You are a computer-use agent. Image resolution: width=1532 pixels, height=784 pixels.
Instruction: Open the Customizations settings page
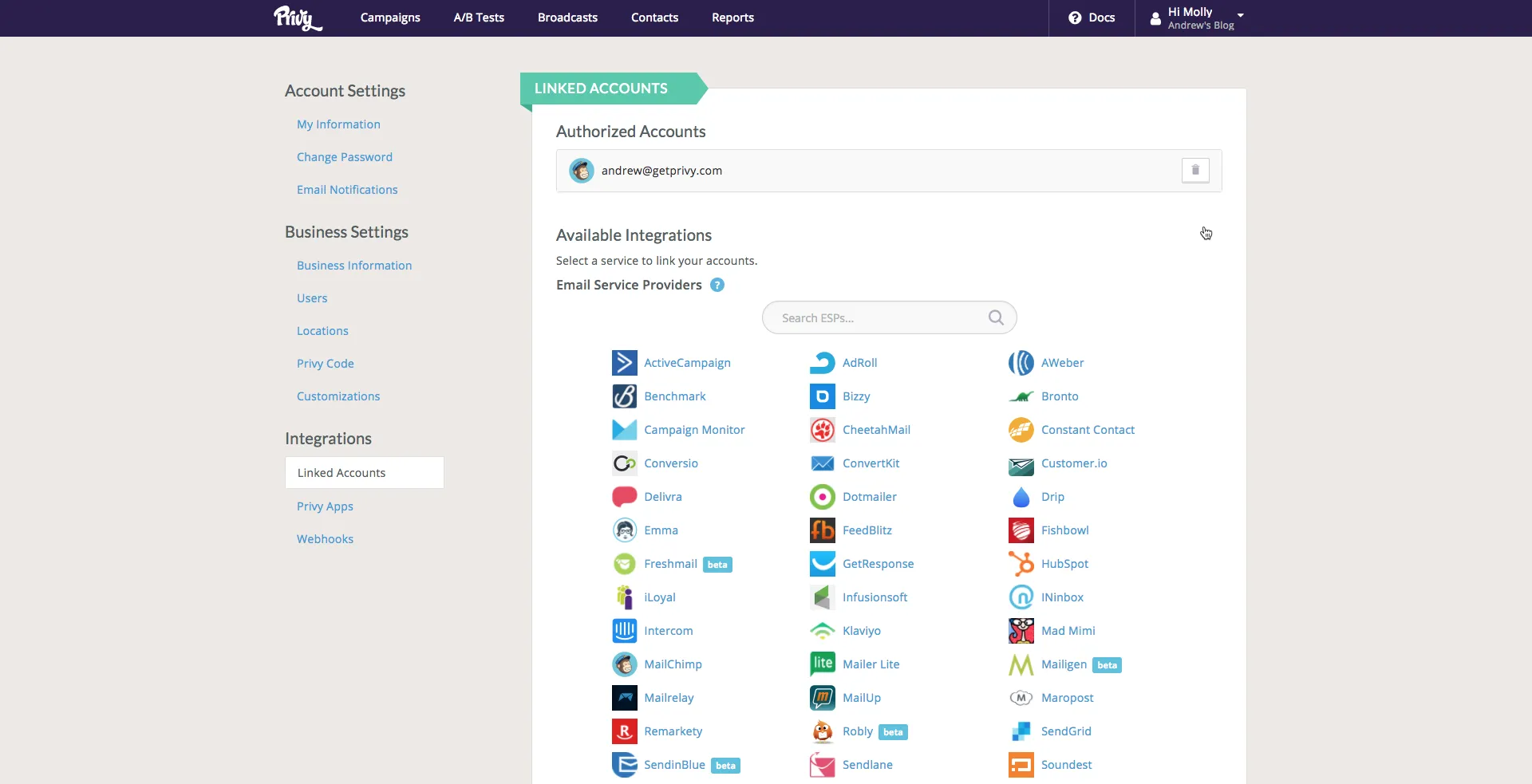pyautogui.click(x=338, y=396)
